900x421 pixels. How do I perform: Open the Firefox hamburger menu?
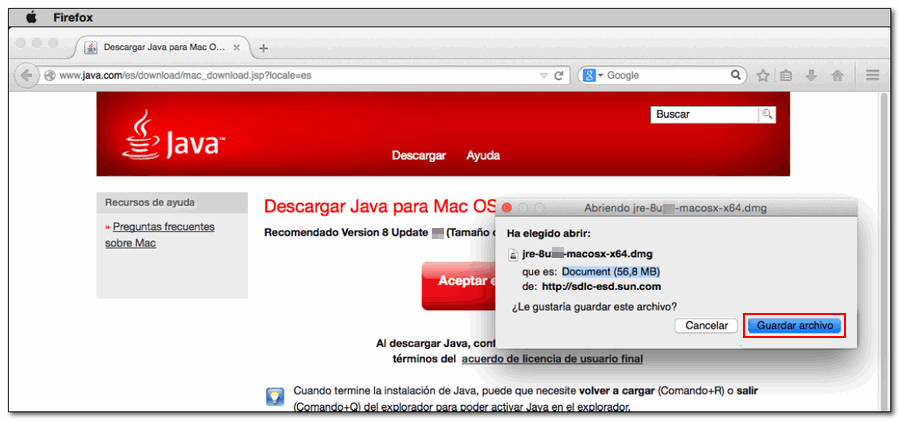872,75
